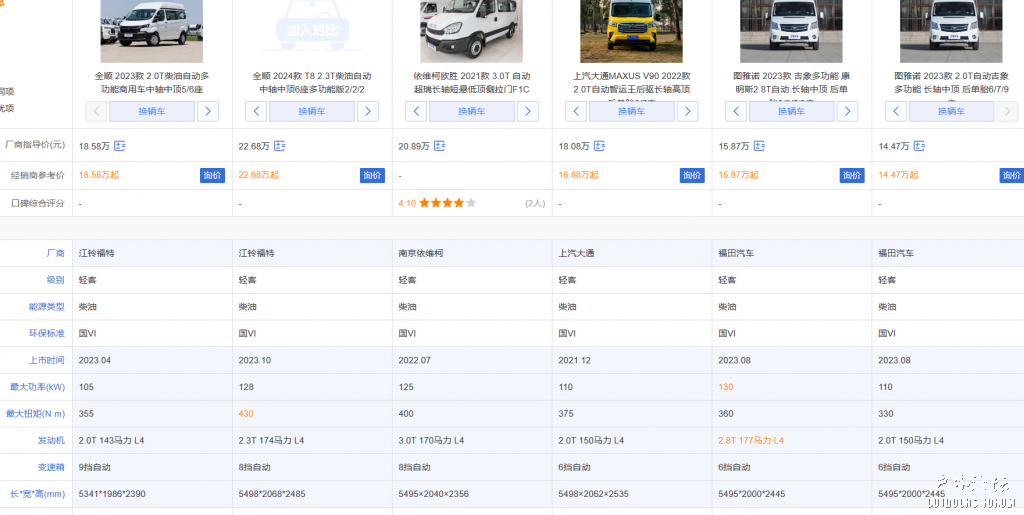Open yellow MAXUS V90 van photo
Viewport: 1024px width, 515px height.
coord(632,31)
